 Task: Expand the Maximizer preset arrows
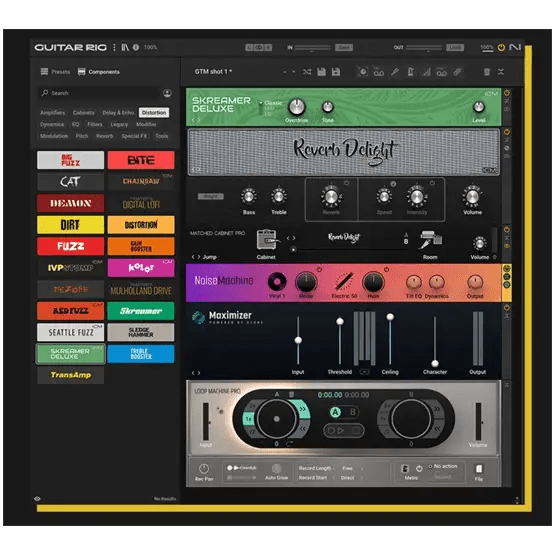point(196,373)
